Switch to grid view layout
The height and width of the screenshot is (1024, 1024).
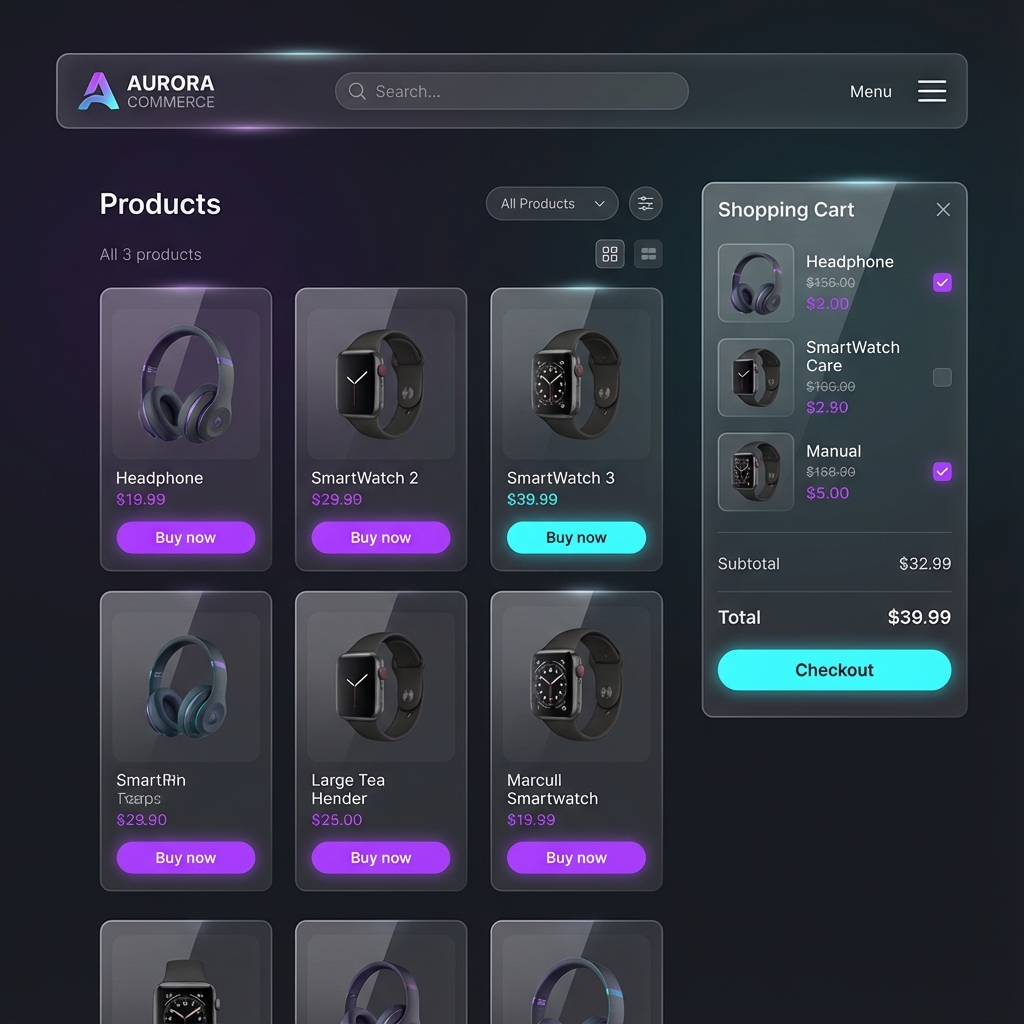[x=610, y=254]
